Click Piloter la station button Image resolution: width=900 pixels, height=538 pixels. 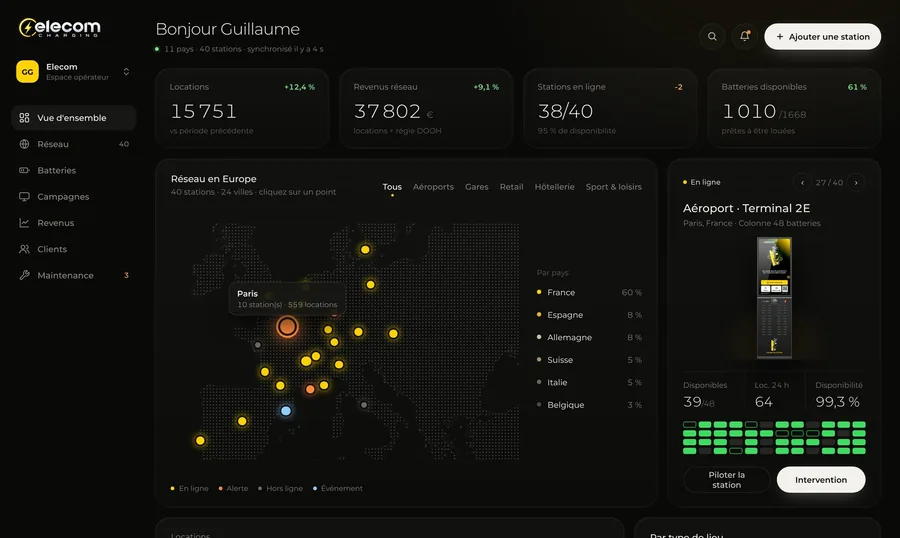(727, 479)
